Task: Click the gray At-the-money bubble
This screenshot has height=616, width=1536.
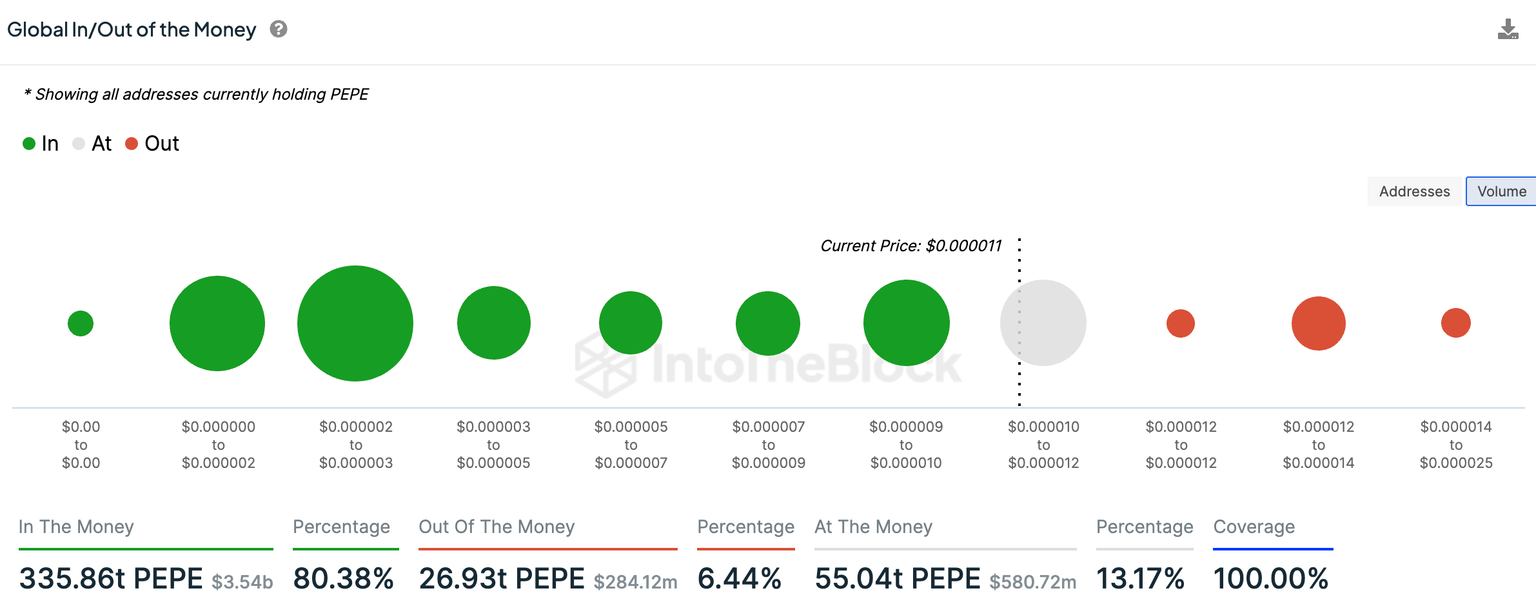Action: [x=1043, y=323]
